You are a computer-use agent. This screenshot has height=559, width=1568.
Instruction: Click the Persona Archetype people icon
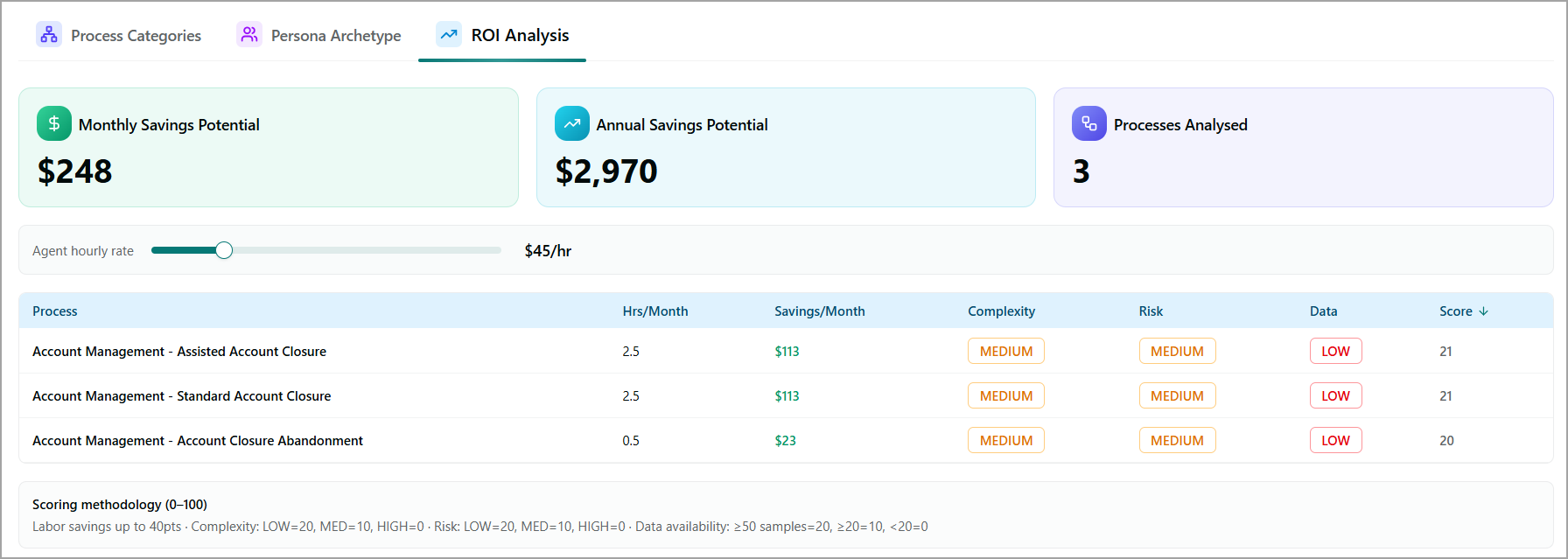click(x=249, y=35)
